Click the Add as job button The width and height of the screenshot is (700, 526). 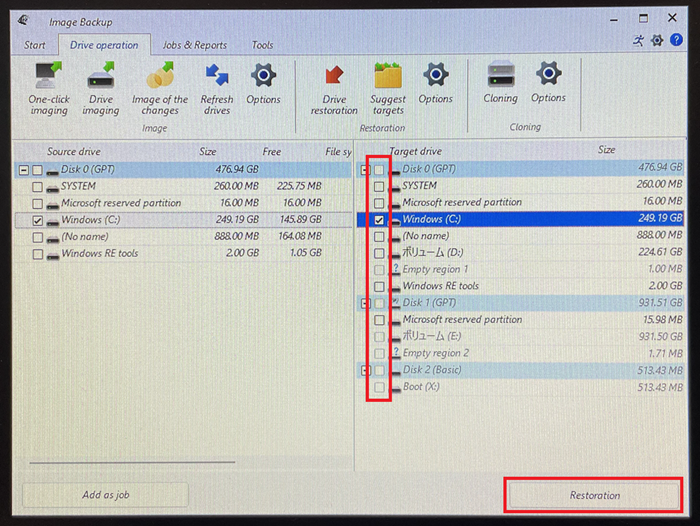click(x=104, y=495)
